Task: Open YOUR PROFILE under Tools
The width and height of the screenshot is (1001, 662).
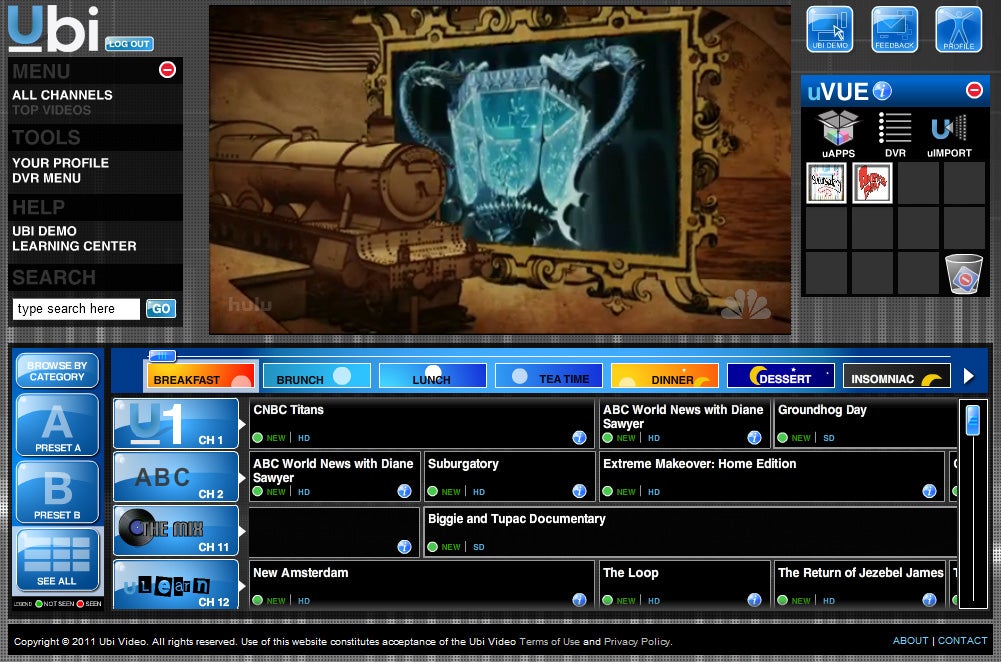Action: (x=61, y=163)
